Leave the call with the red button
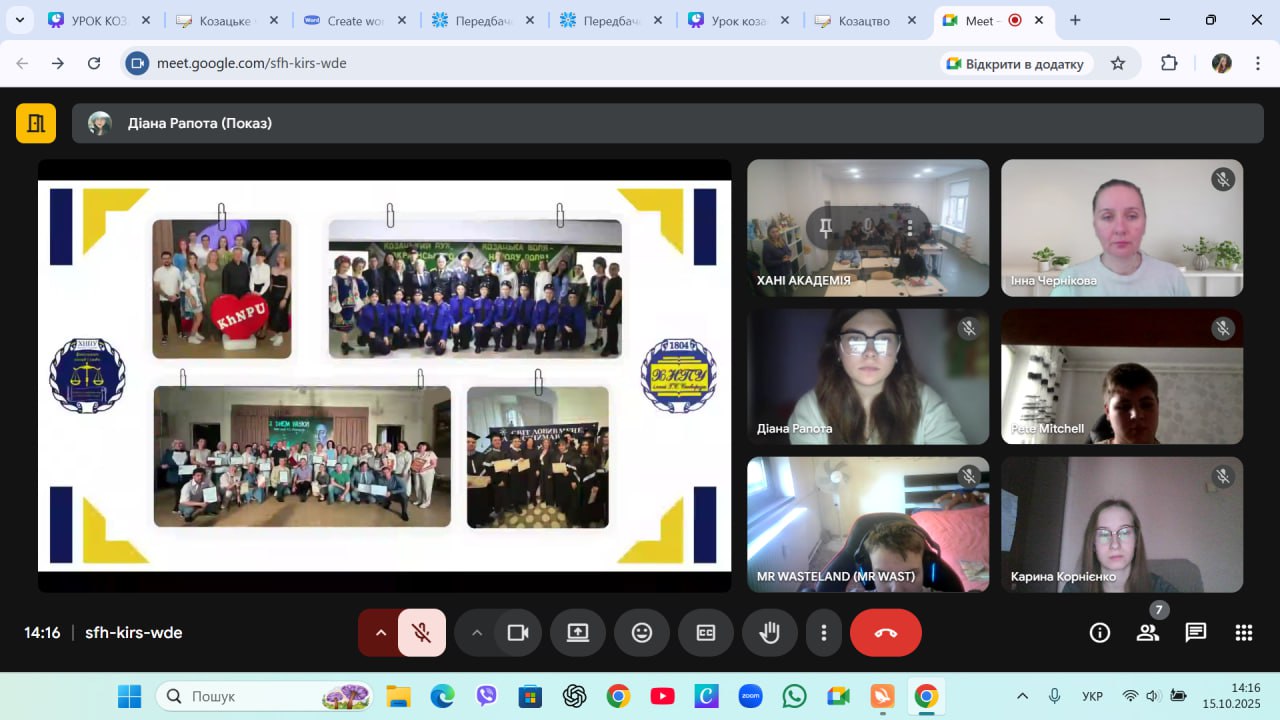The height and width of the screenshot is (720, 1280). pos(885,633)
